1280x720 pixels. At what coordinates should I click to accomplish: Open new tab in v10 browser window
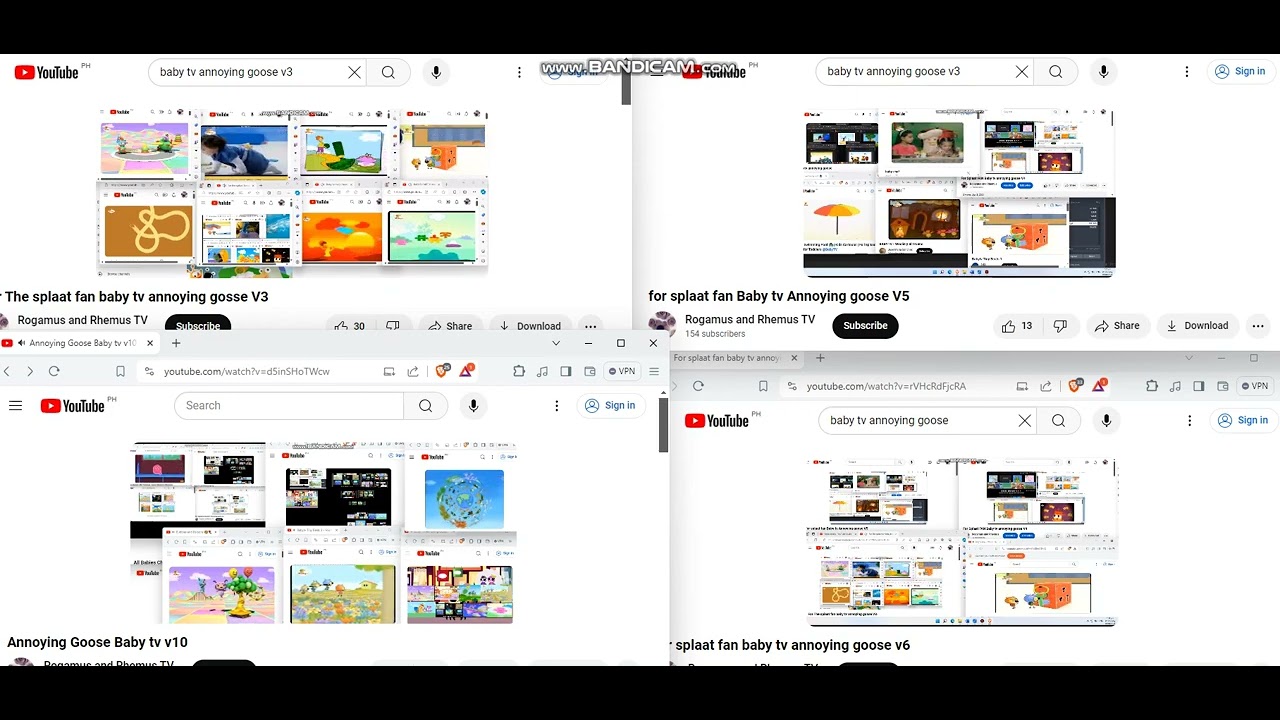click(x=176, y=343)
